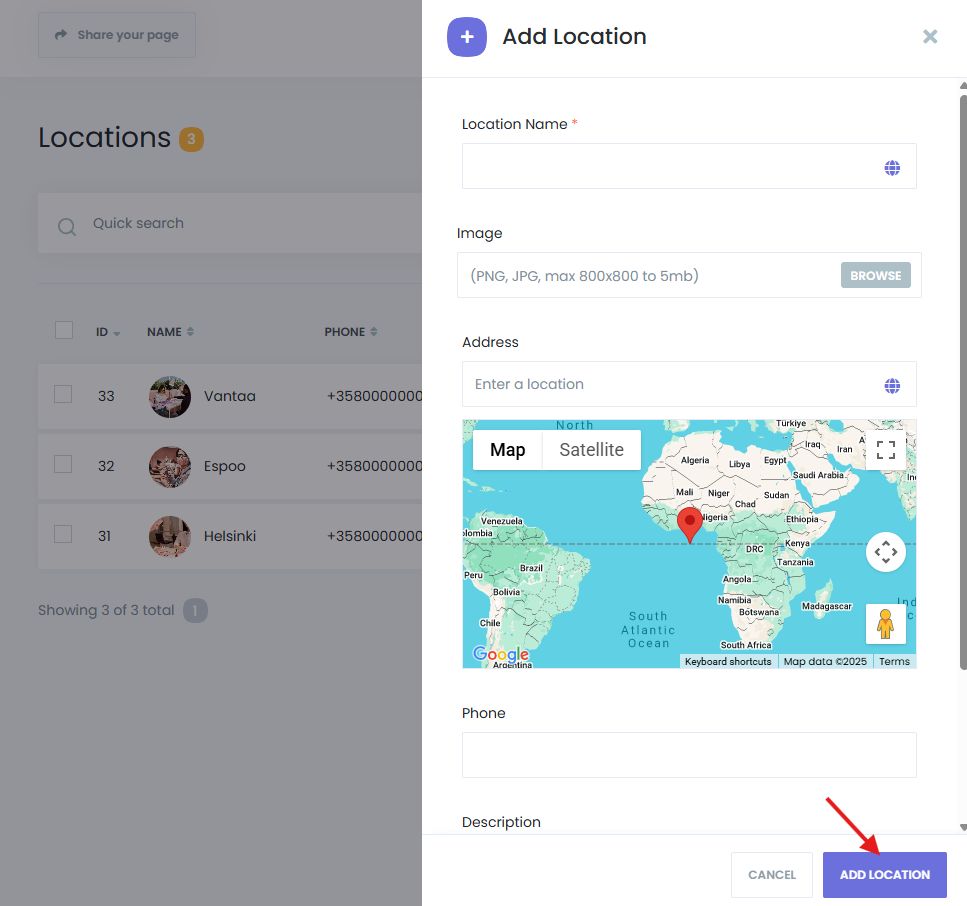Click the Google logo on map
Image resolution: width=967 pixels, height=906 pixels.
(501, 655)
